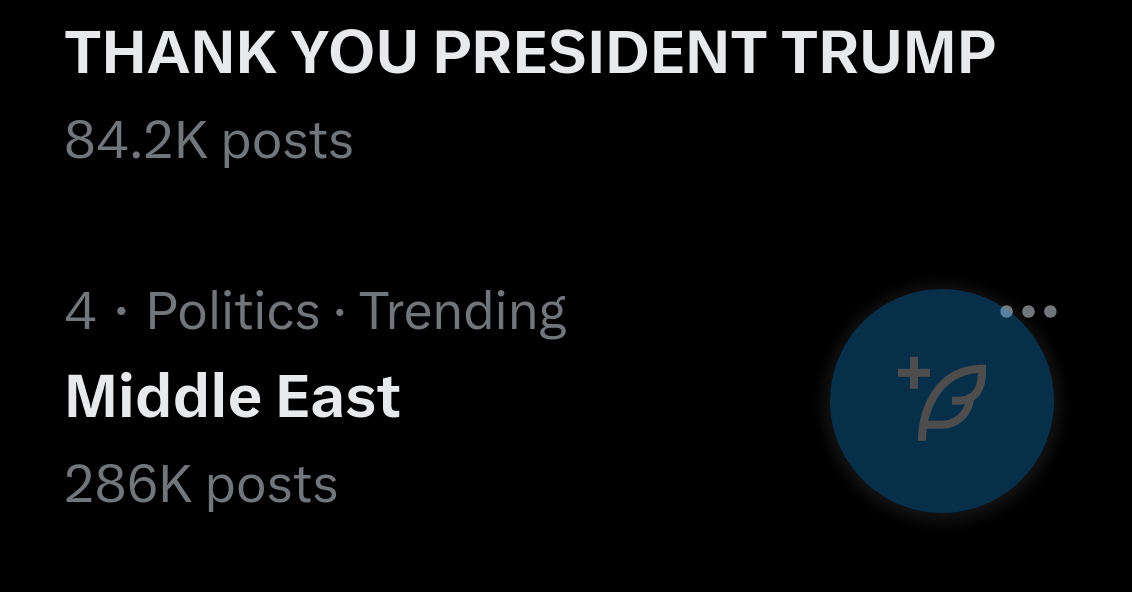This screenshot has height=592, width=1132.
Task: Tap the '4 · Politics · Trending' header line
Action: [315, 311]
